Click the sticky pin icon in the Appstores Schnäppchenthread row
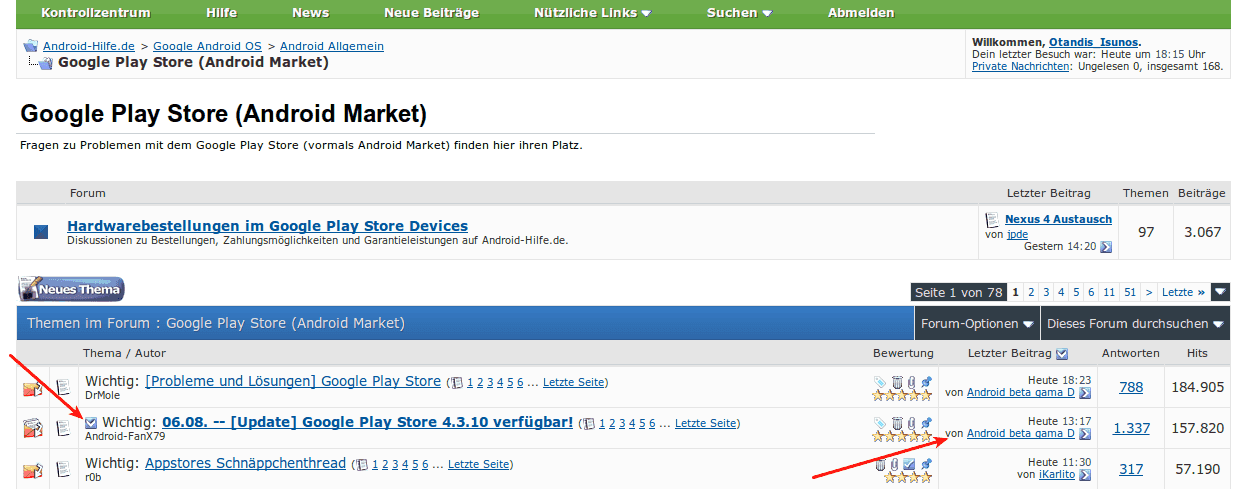This screenshot has height=489, width=1247. (x=926, y=464)
